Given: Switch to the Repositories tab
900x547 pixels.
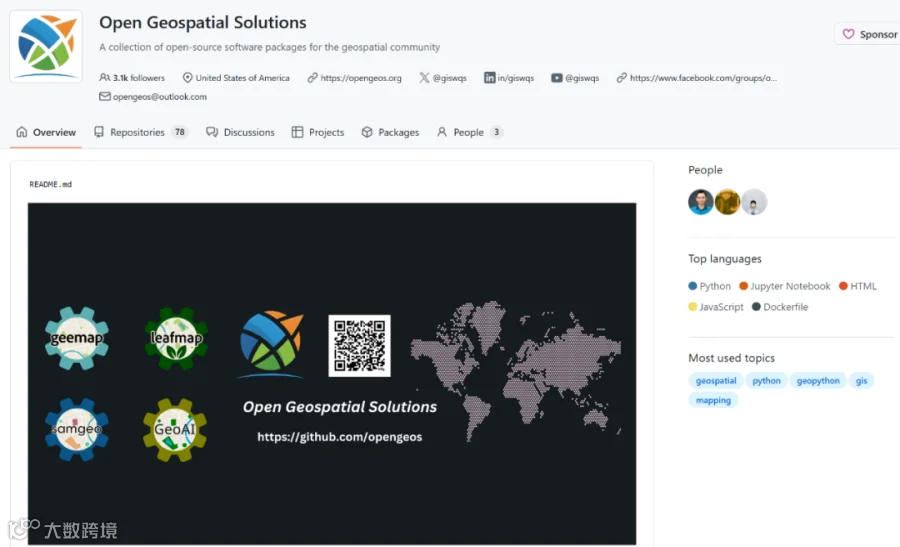Looking at the screenshot, I should pos(141,132).
